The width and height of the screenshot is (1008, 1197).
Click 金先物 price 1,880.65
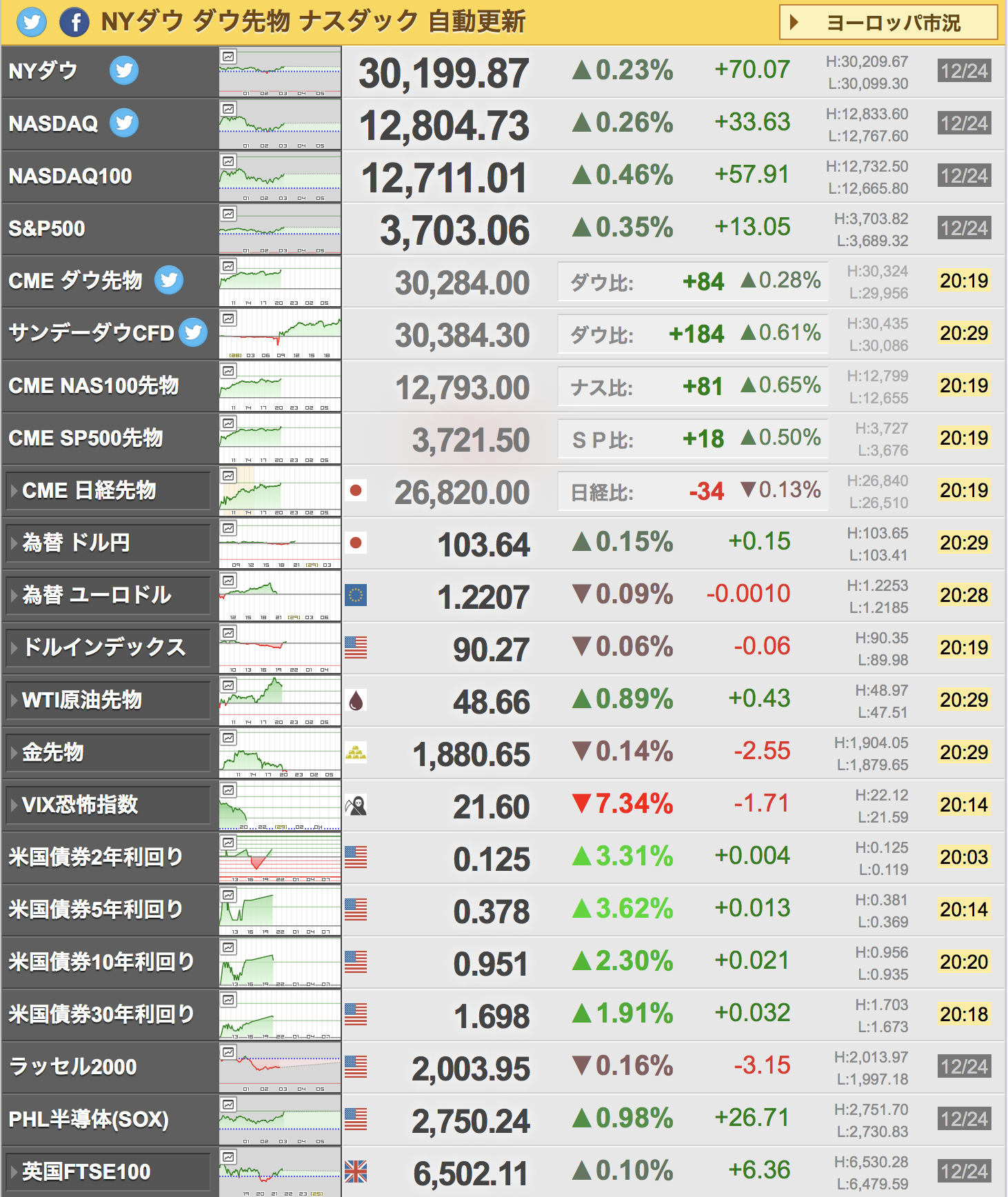[472, 754]
